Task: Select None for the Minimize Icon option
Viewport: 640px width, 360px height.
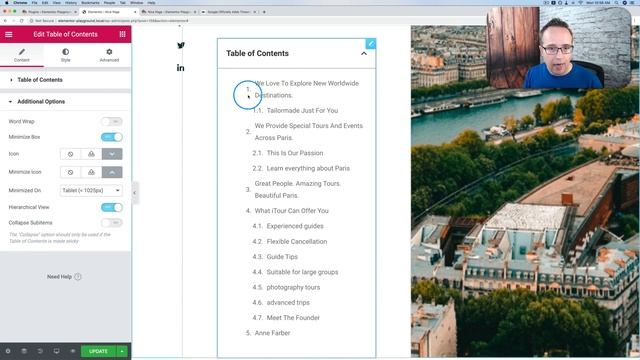Action: (70, 172)
